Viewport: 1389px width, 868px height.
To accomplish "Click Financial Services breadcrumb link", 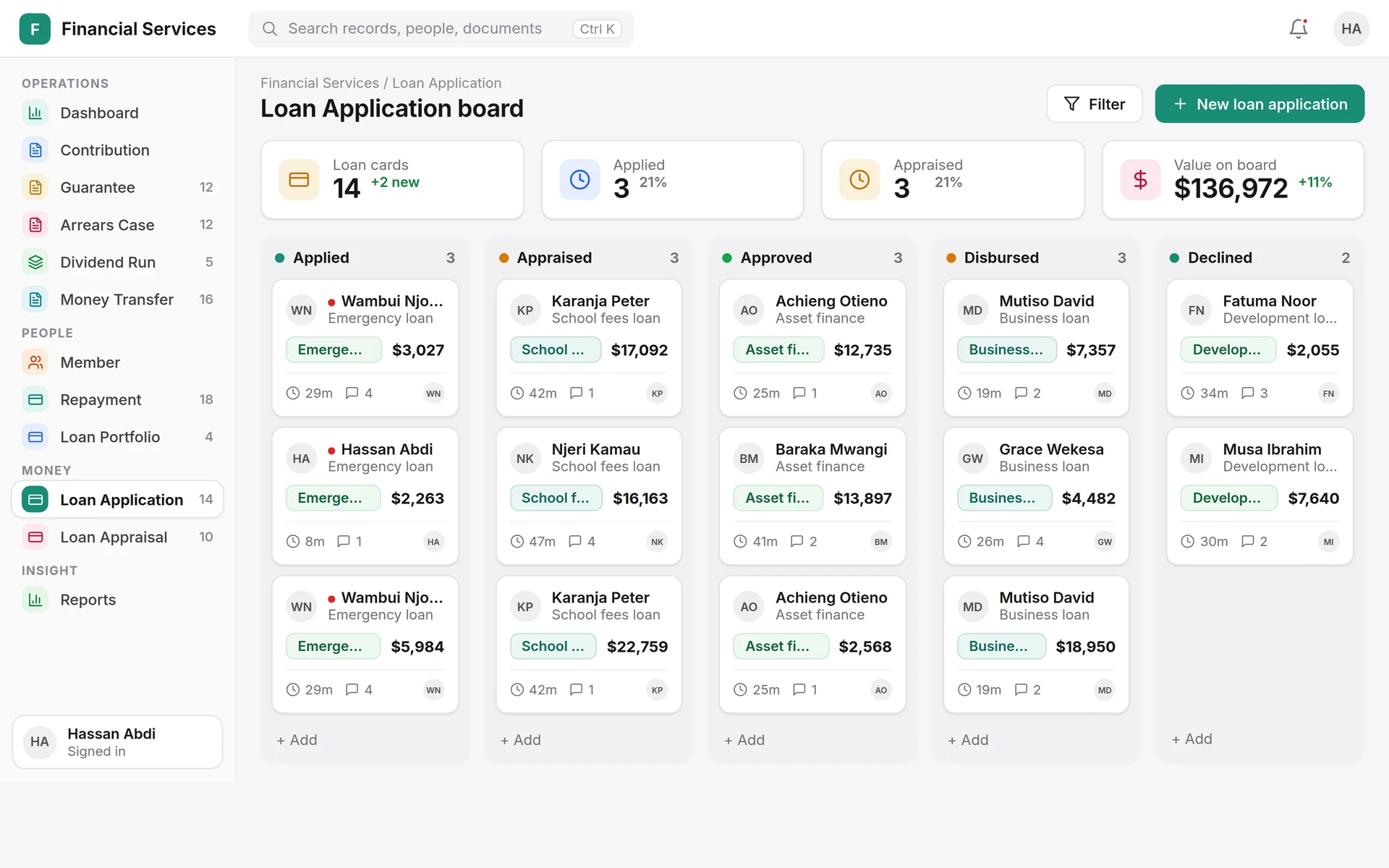I will click(x=320, y=83).
